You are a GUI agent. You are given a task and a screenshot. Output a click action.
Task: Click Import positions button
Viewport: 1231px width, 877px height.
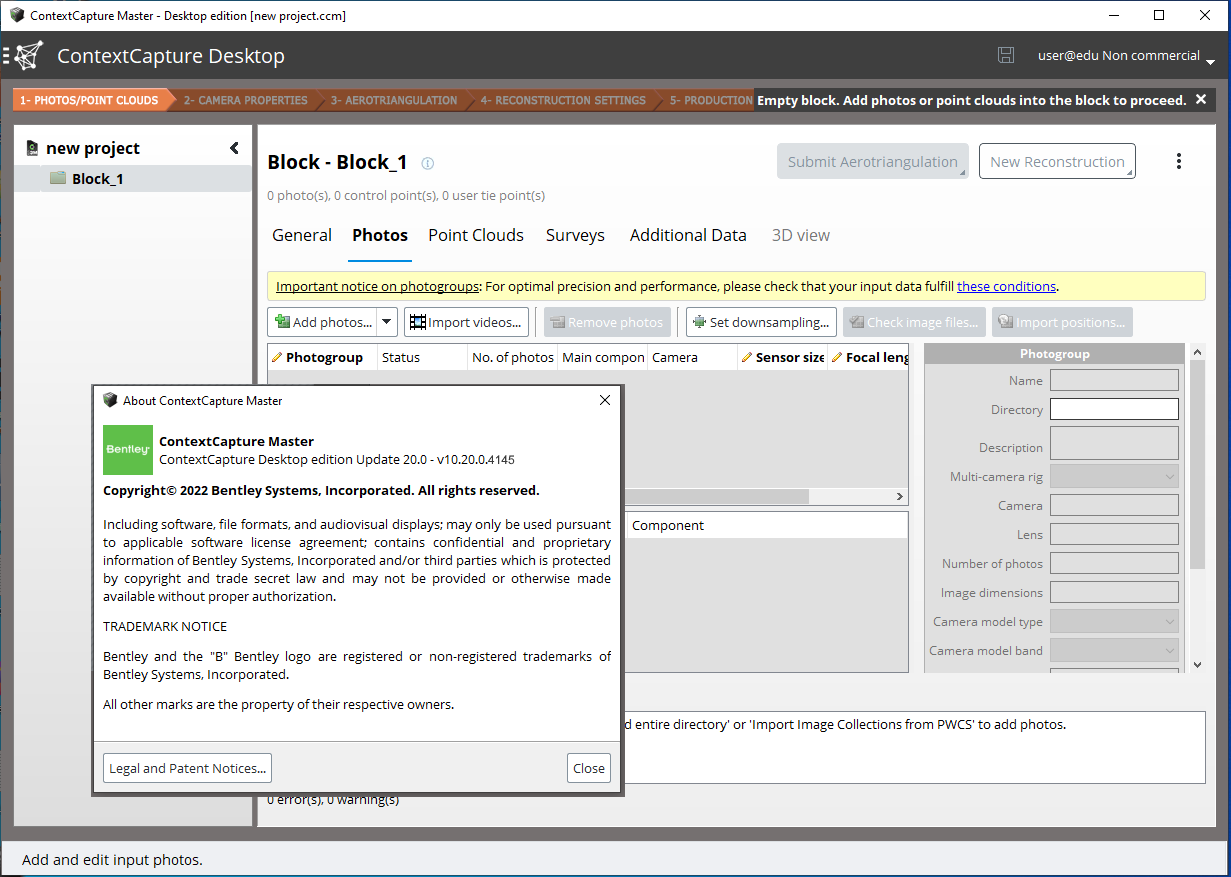click(1062, 322)
